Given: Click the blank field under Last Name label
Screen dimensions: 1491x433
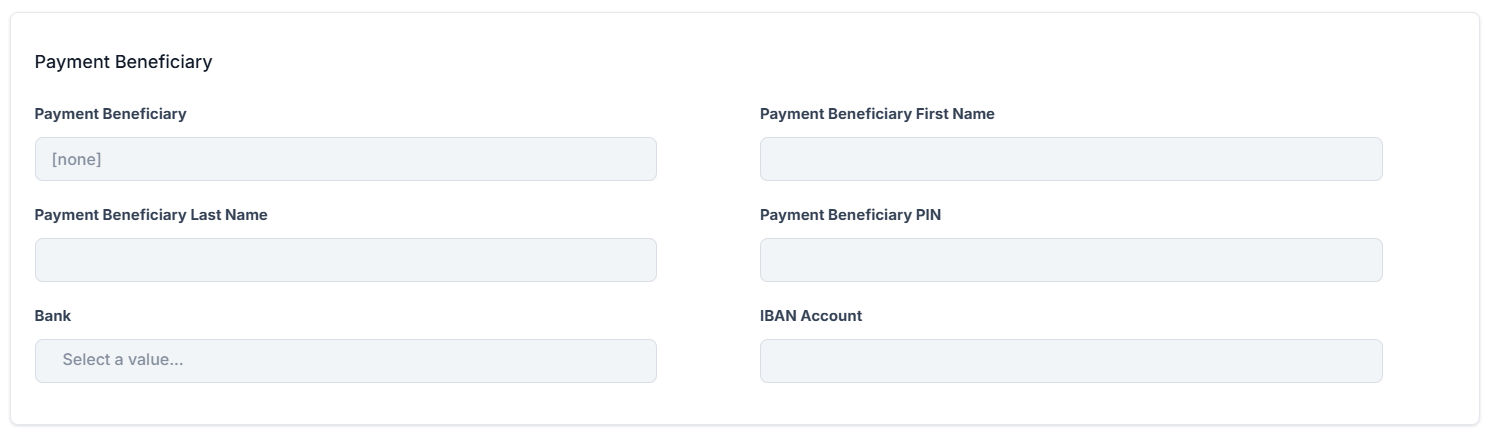Looking at the screenshot, I should coord(345,260).
